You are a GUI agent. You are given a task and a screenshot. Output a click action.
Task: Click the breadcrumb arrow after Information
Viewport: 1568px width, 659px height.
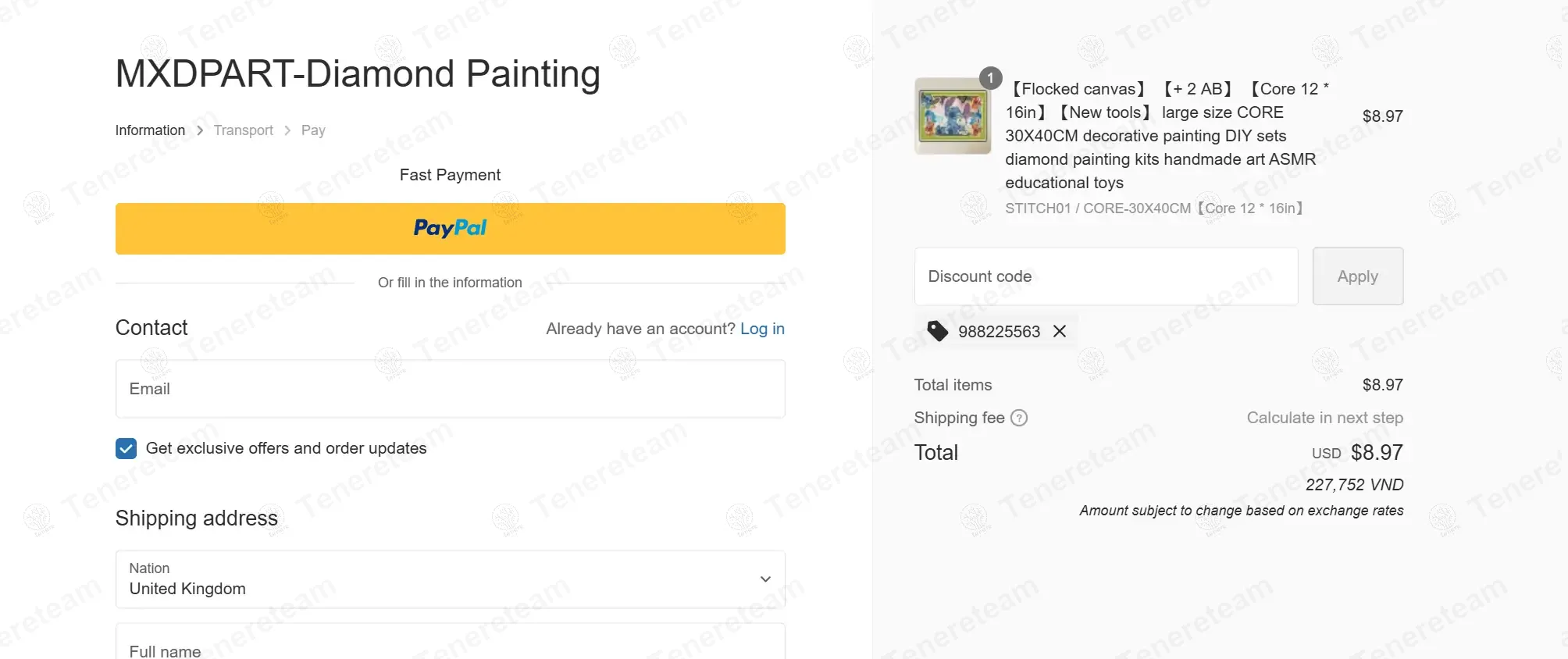pyautogui.click(x=200, y=130)
